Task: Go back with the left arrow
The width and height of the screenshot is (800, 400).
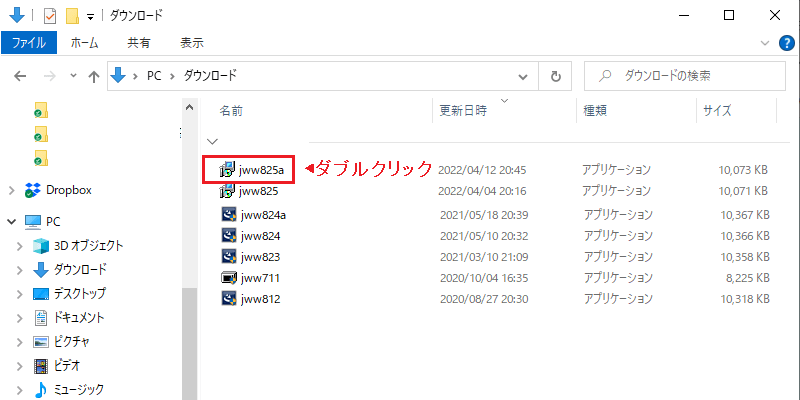Action: tap(20, 77)
